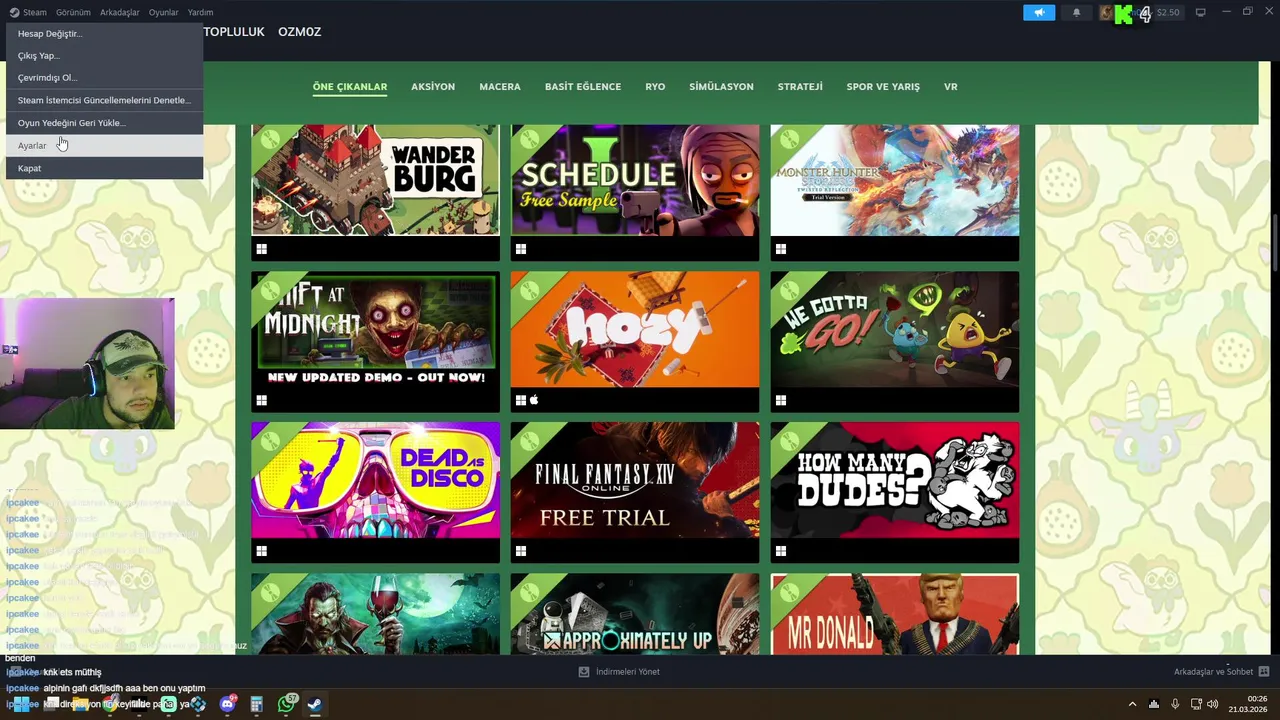Click the blue announcements megaphone button

coord(1039,13)
